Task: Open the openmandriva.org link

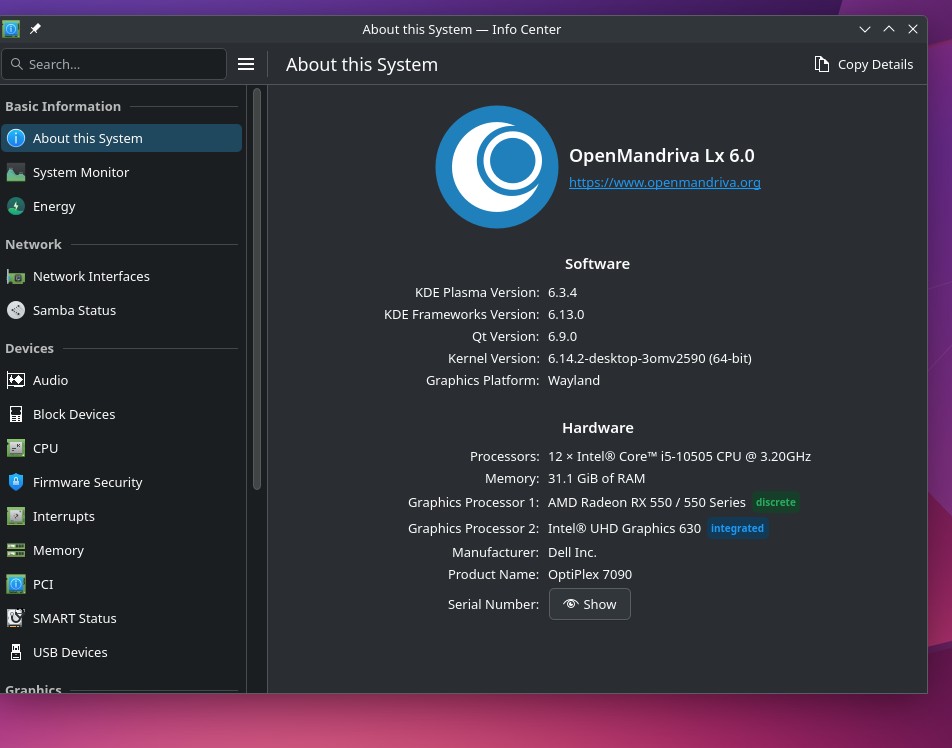Action: pyautogui.click(x=664, y=182)
